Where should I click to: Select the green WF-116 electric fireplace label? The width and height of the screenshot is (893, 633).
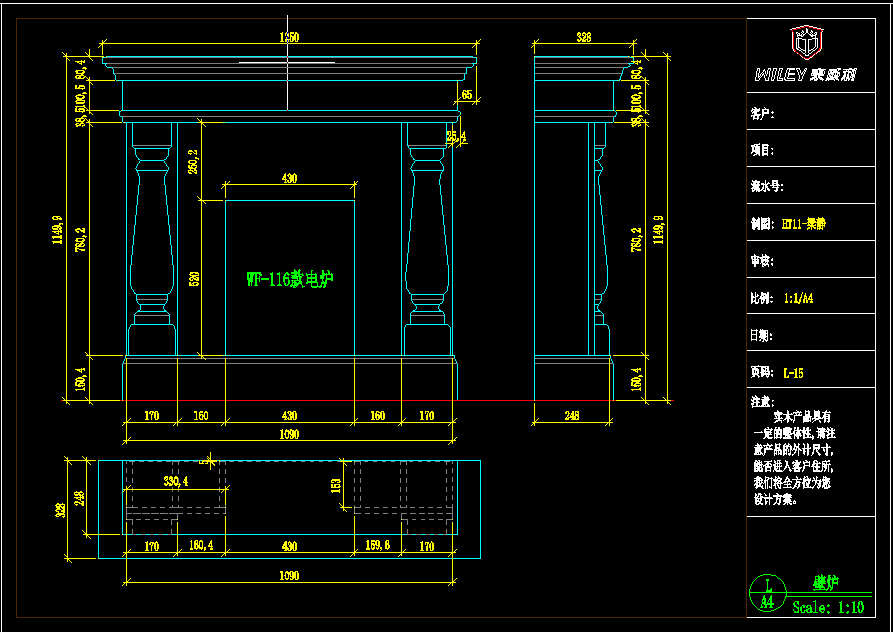click(x=290, y=279)
